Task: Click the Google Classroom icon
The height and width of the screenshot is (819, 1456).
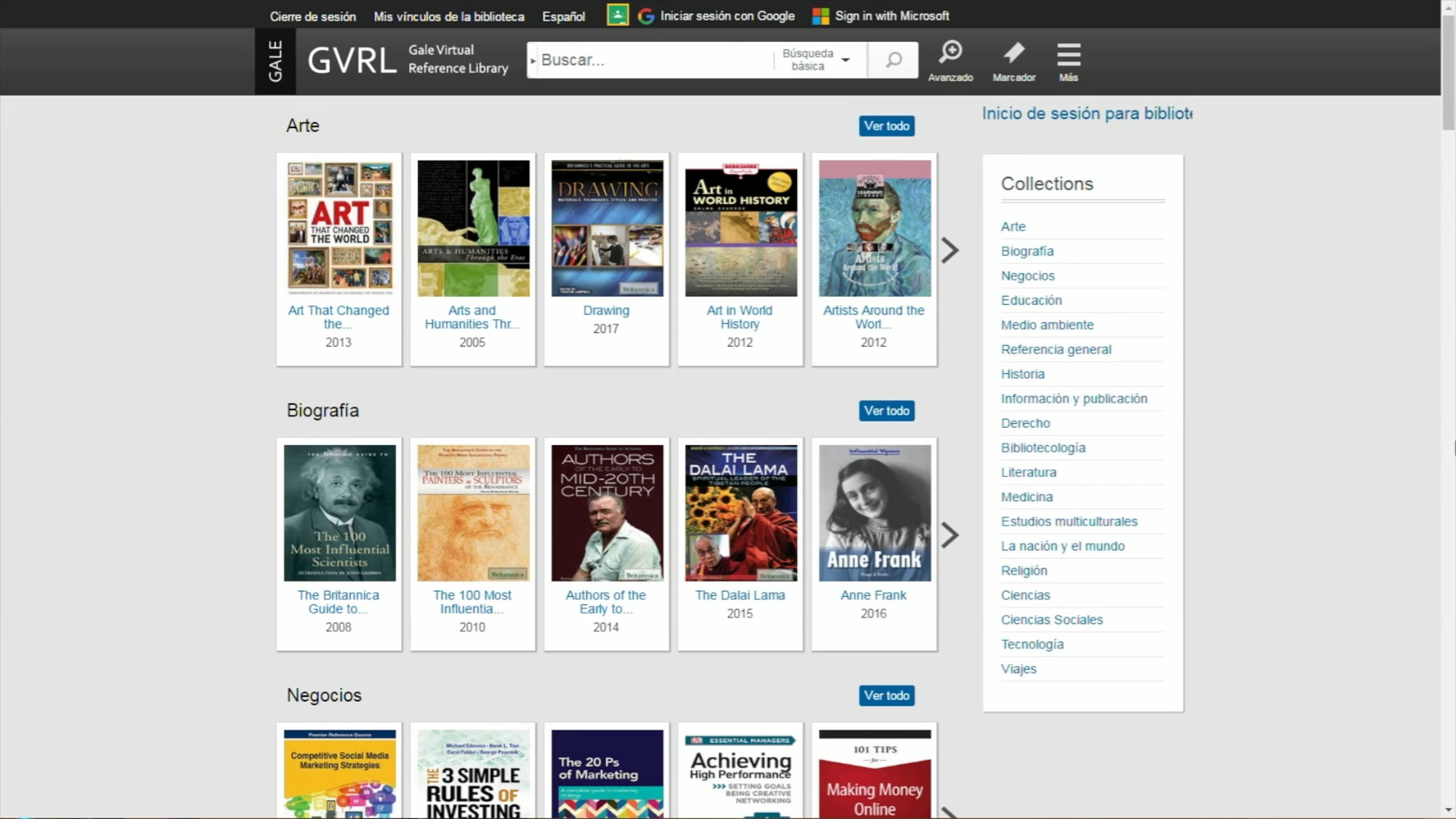Action: (x=618, y=15)
